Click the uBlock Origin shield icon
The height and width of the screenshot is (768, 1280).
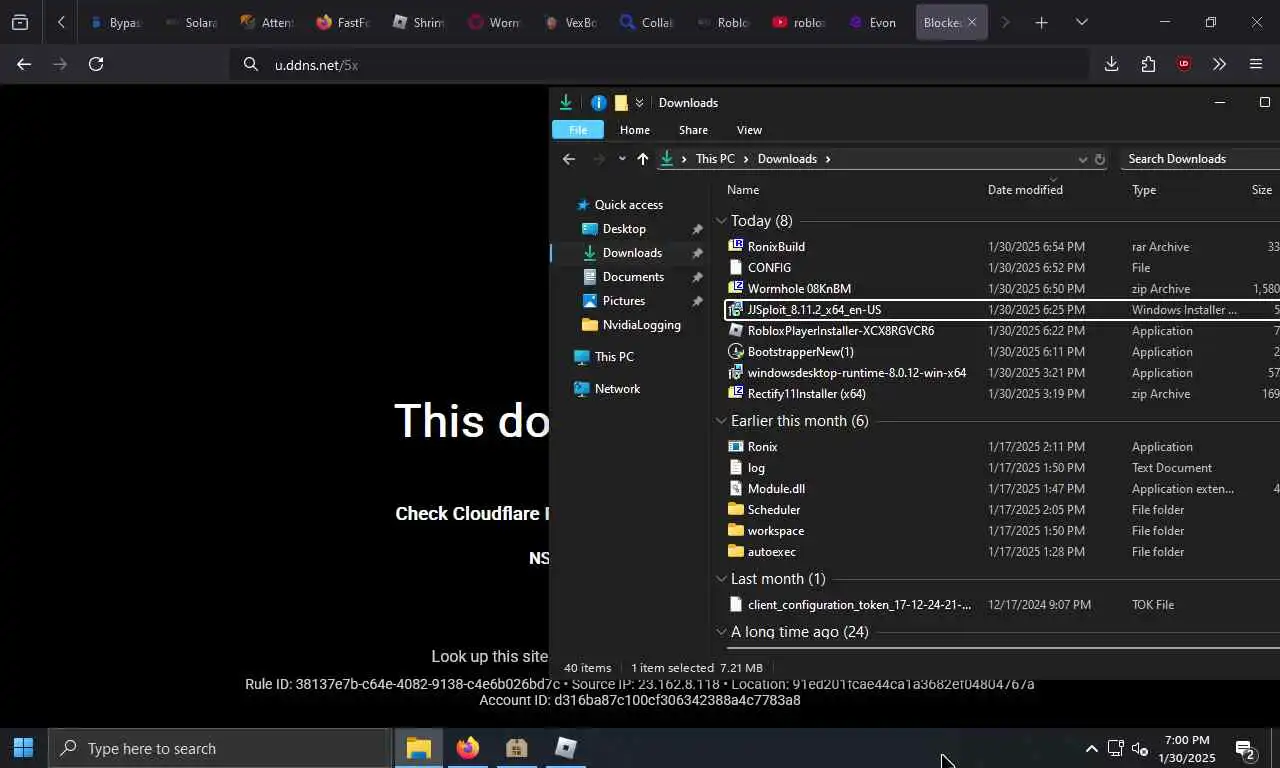click(x=1184, y=64)
